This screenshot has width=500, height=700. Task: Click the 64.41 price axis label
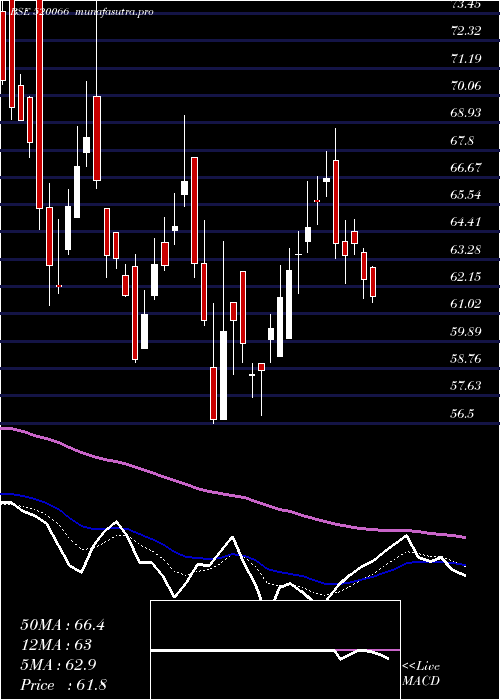click(467, 222)
